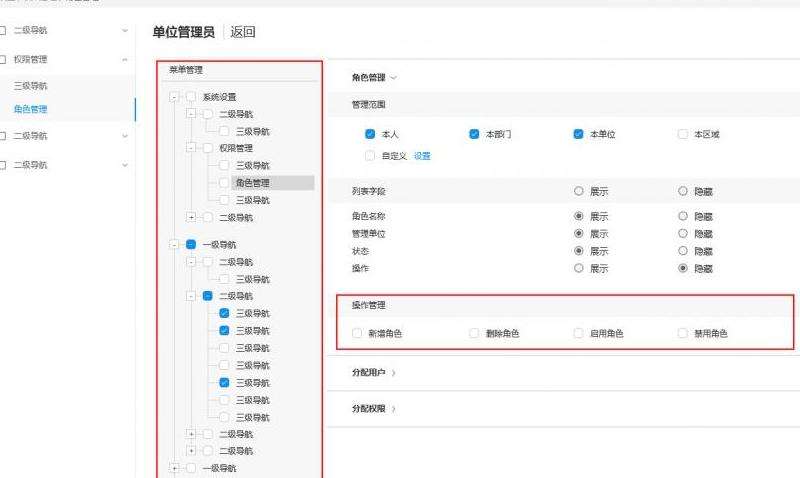Image resolution: width=800 pixels, height=478 pixels.
Task: Collapse the 权限管理 node in the menu tree
Action: coord(192,148)
